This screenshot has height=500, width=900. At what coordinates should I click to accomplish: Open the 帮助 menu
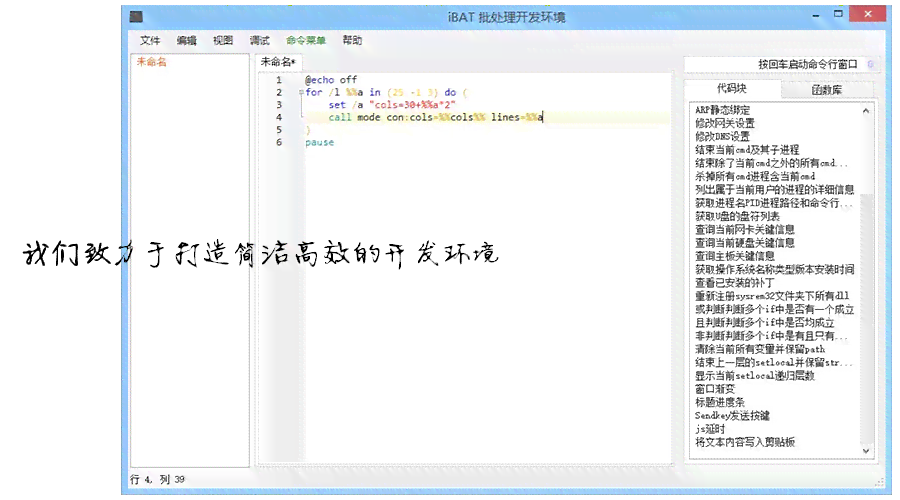[352, 40]
